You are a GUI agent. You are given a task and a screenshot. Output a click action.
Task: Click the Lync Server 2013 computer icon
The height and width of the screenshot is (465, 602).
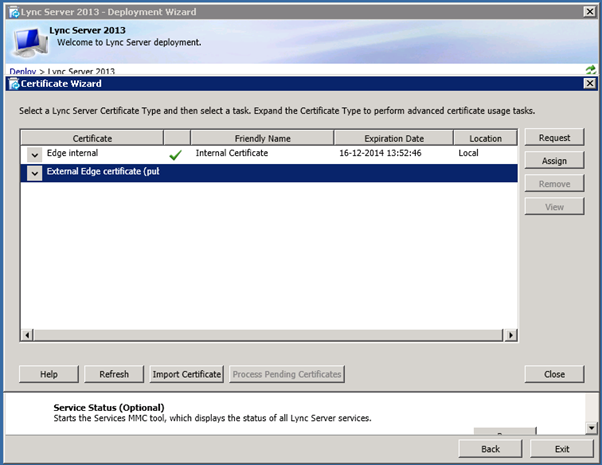tap(28, 40)
